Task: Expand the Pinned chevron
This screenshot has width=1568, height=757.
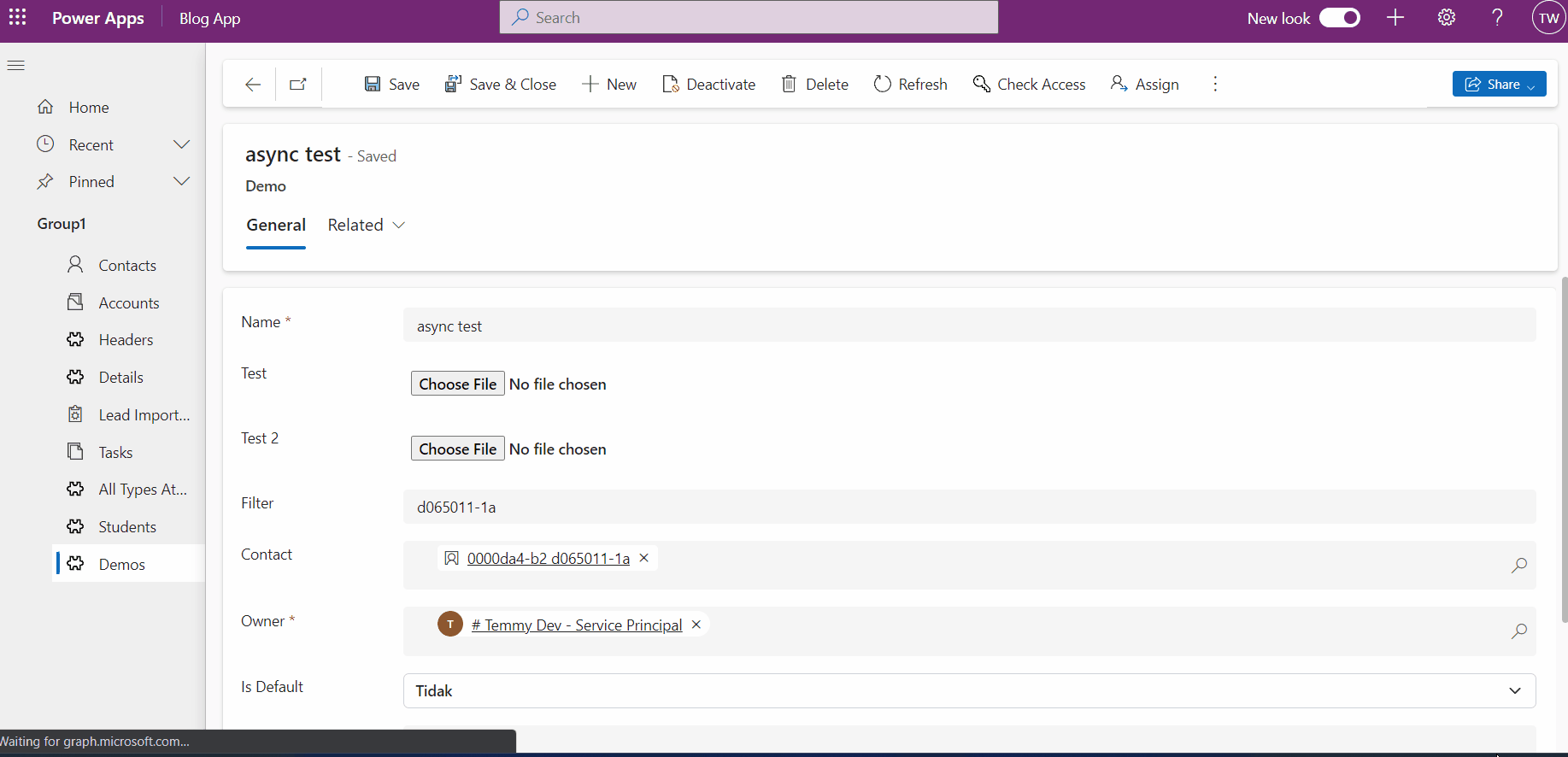Action: pyautogui.click(x=181, y=181)
